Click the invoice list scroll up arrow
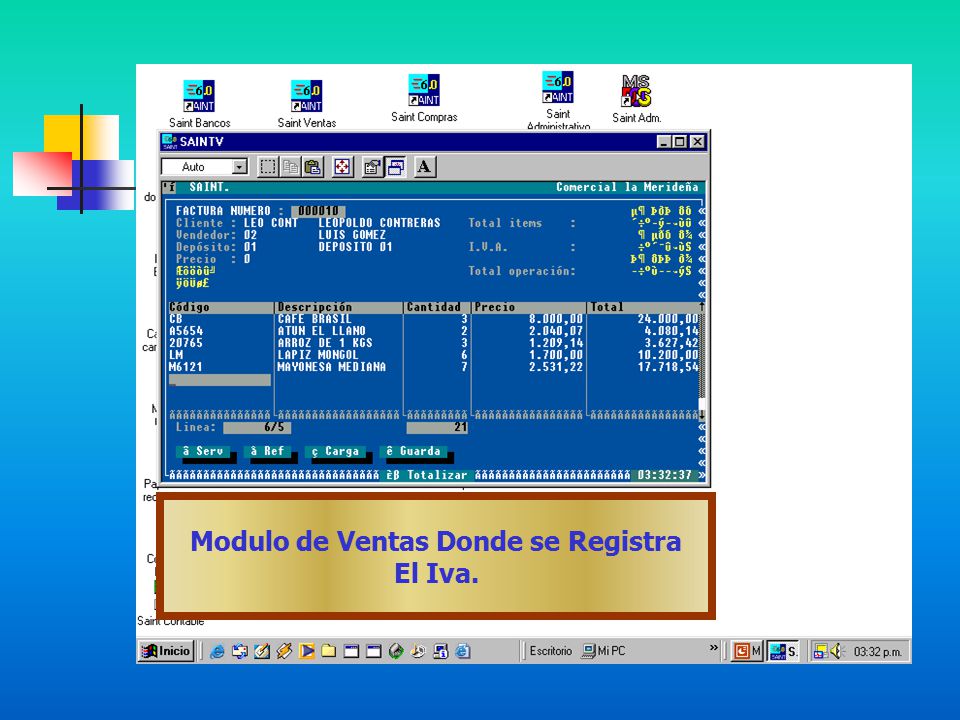This screenshot has height=720, width=960. point(702,307)
